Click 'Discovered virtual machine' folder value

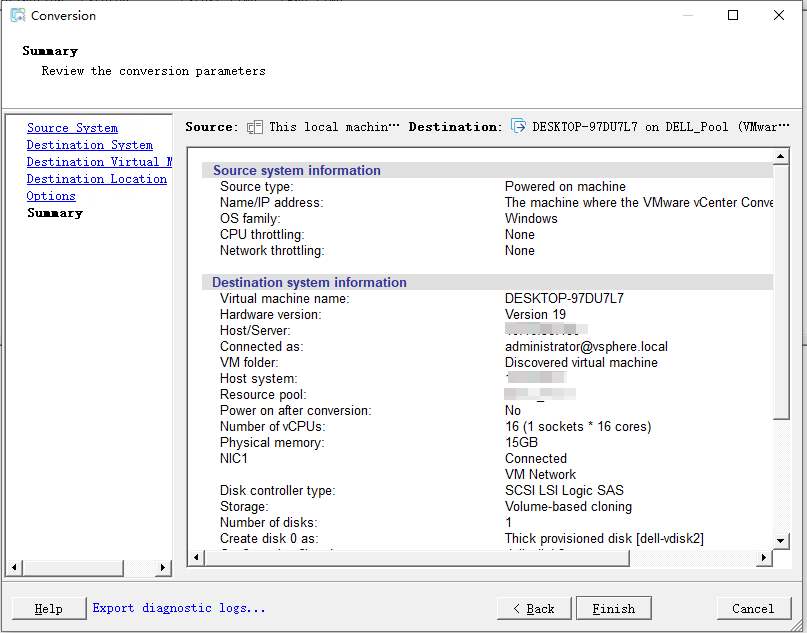coord(581,362)
